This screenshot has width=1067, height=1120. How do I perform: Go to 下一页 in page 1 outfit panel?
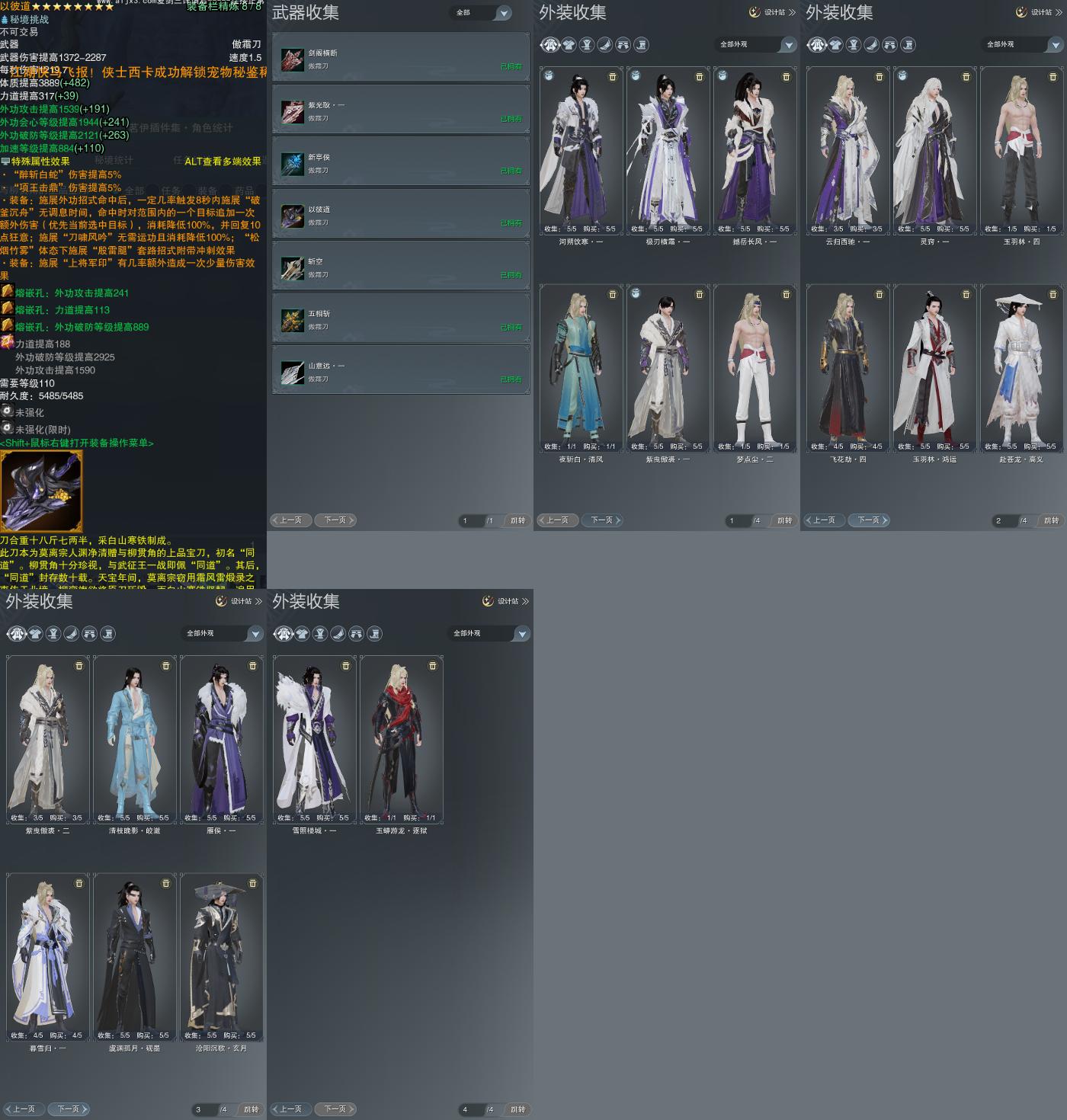click(602, 520)
